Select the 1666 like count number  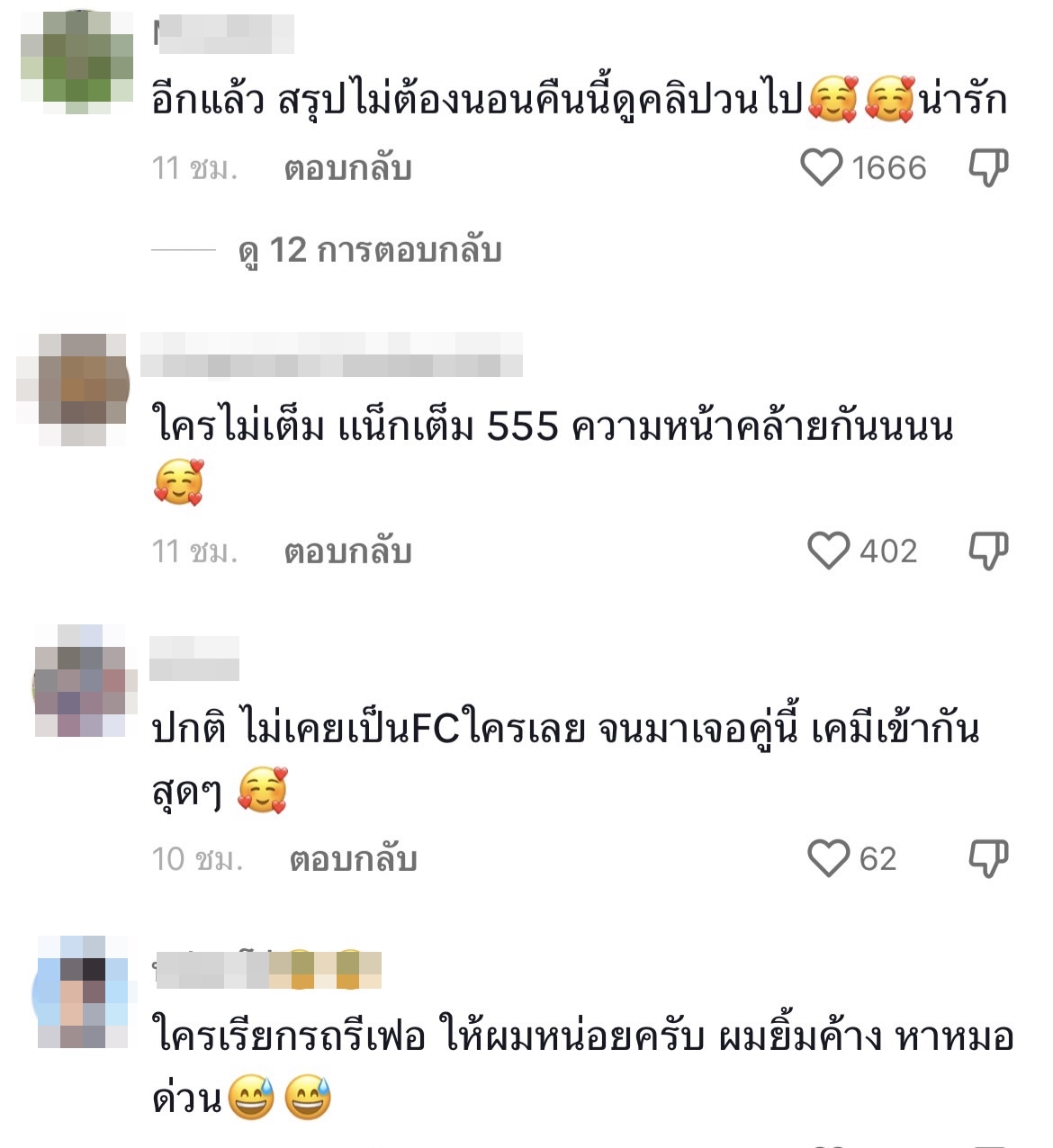[x=888, y=168]
